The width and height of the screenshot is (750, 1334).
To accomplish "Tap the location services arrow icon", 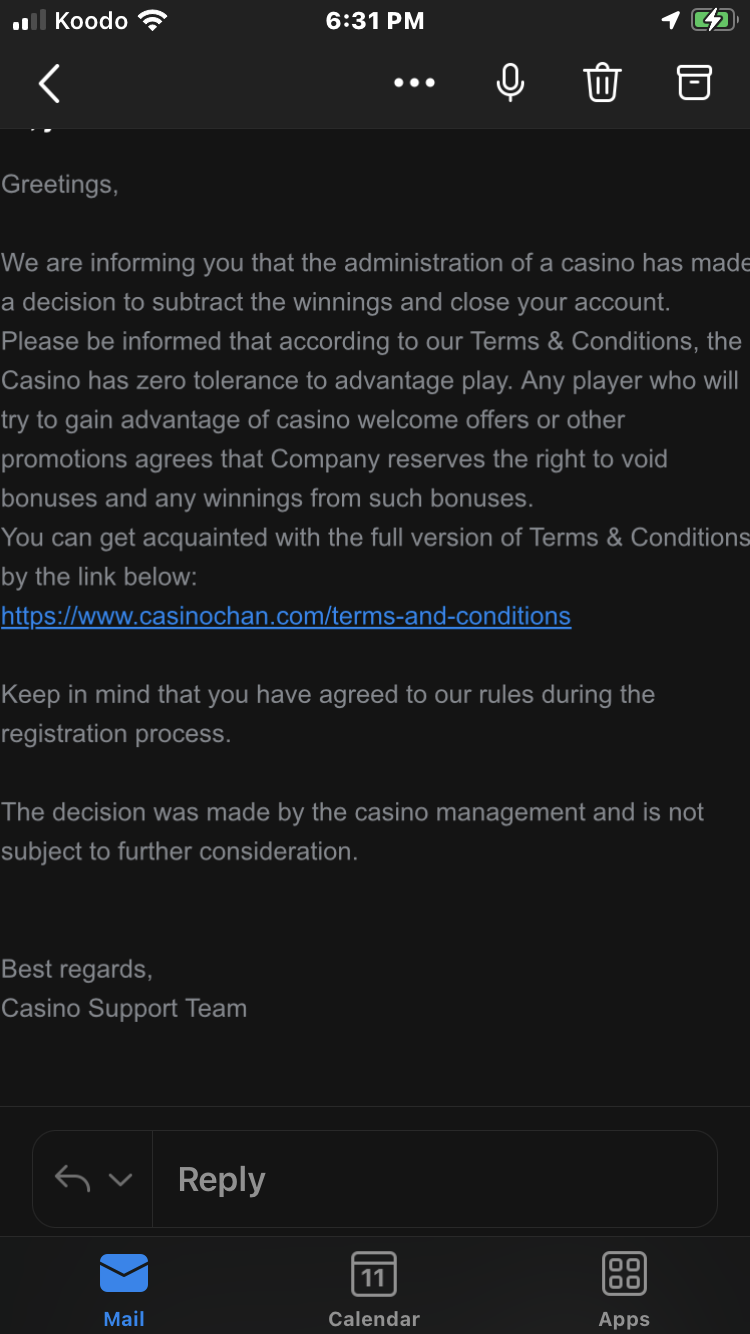I will coord(670,21).
